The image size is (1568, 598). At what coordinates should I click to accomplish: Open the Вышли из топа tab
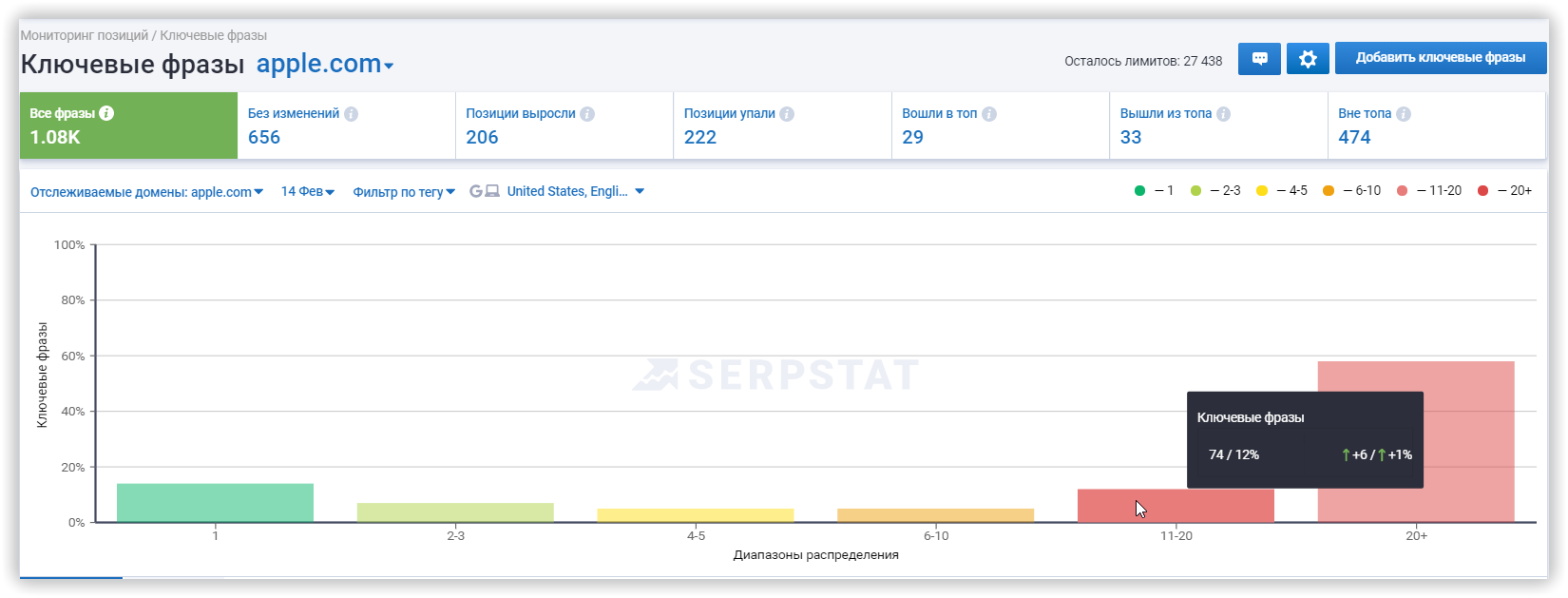click(x=1218, y=125)
